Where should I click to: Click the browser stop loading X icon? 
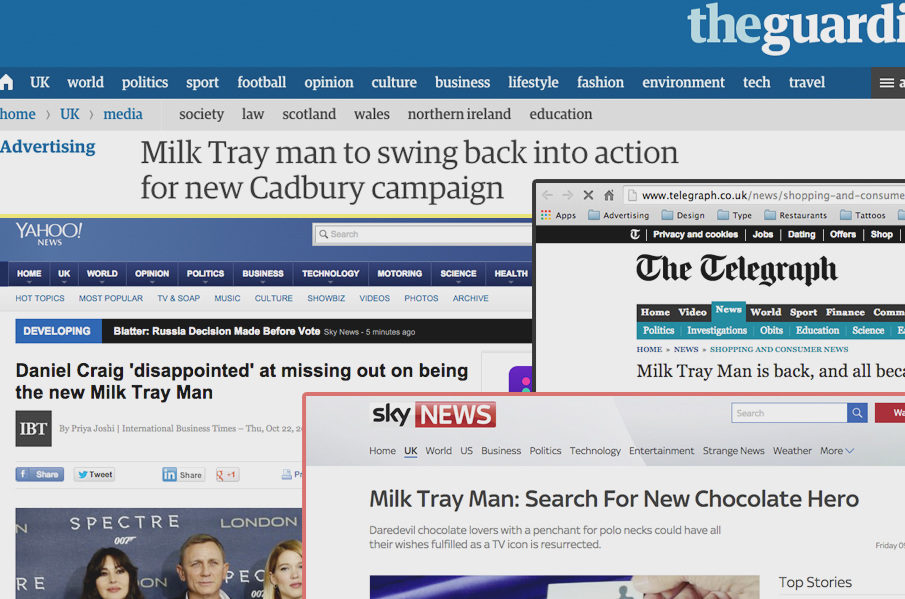[588, 195]
